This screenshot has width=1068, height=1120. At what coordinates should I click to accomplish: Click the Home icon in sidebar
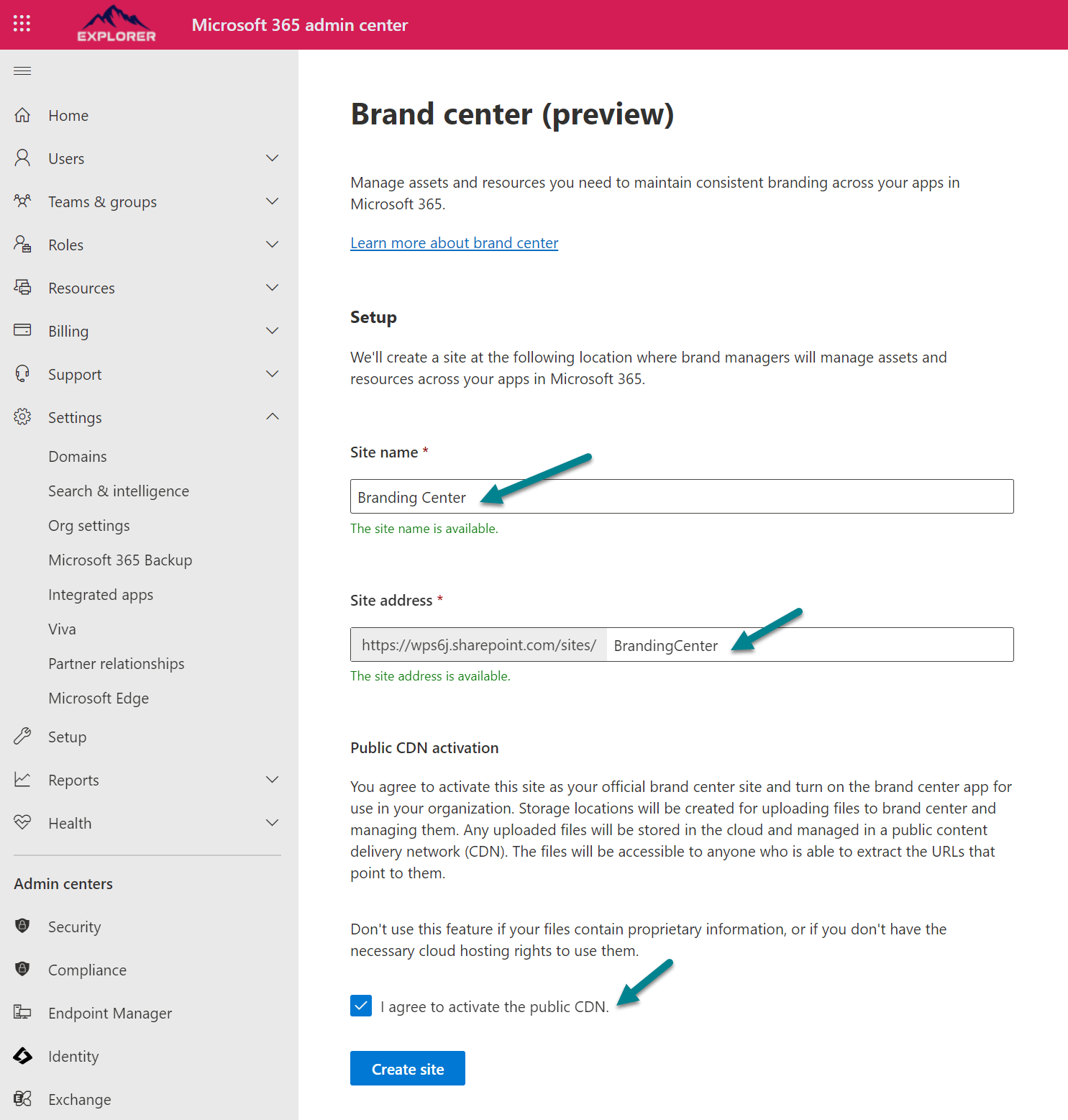point(22,114)
